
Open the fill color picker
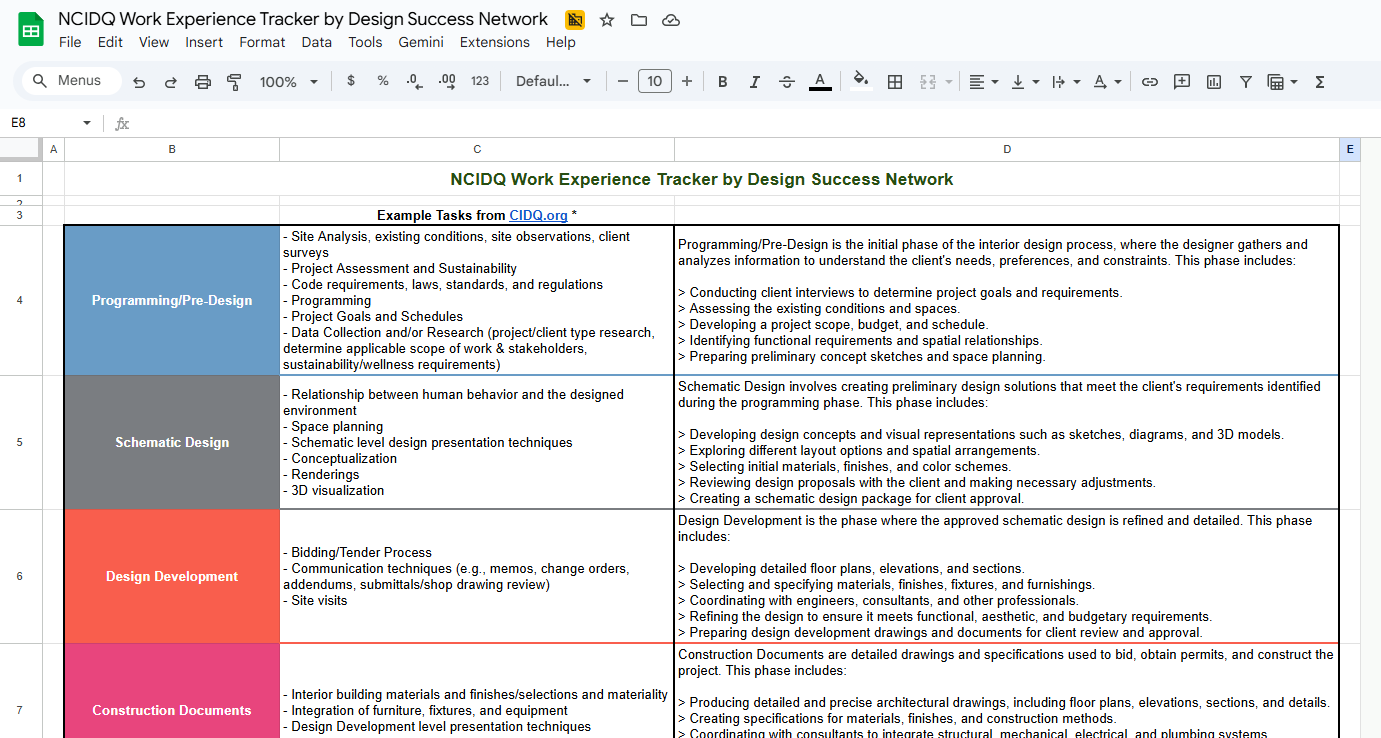click(860, 82)
